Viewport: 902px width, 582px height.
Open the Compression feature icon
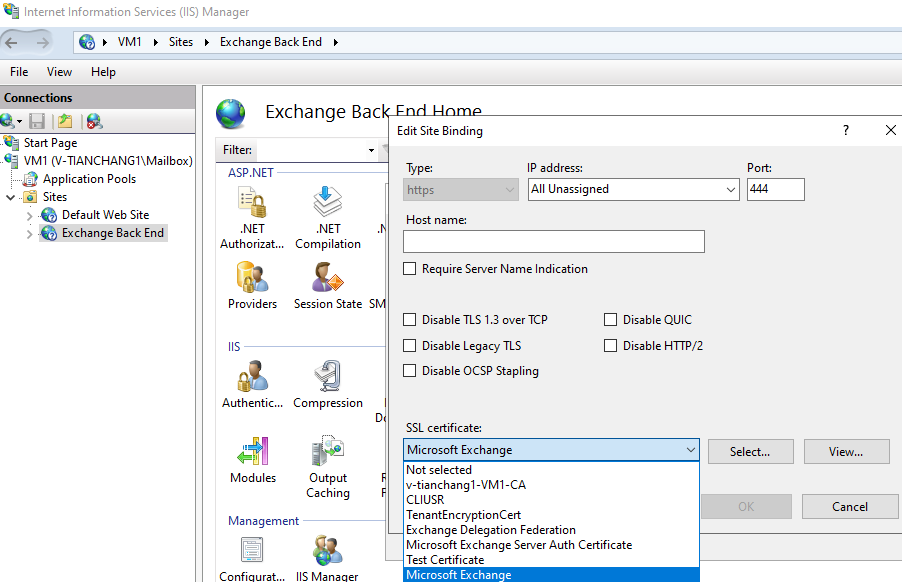click(x=327, y=376)
